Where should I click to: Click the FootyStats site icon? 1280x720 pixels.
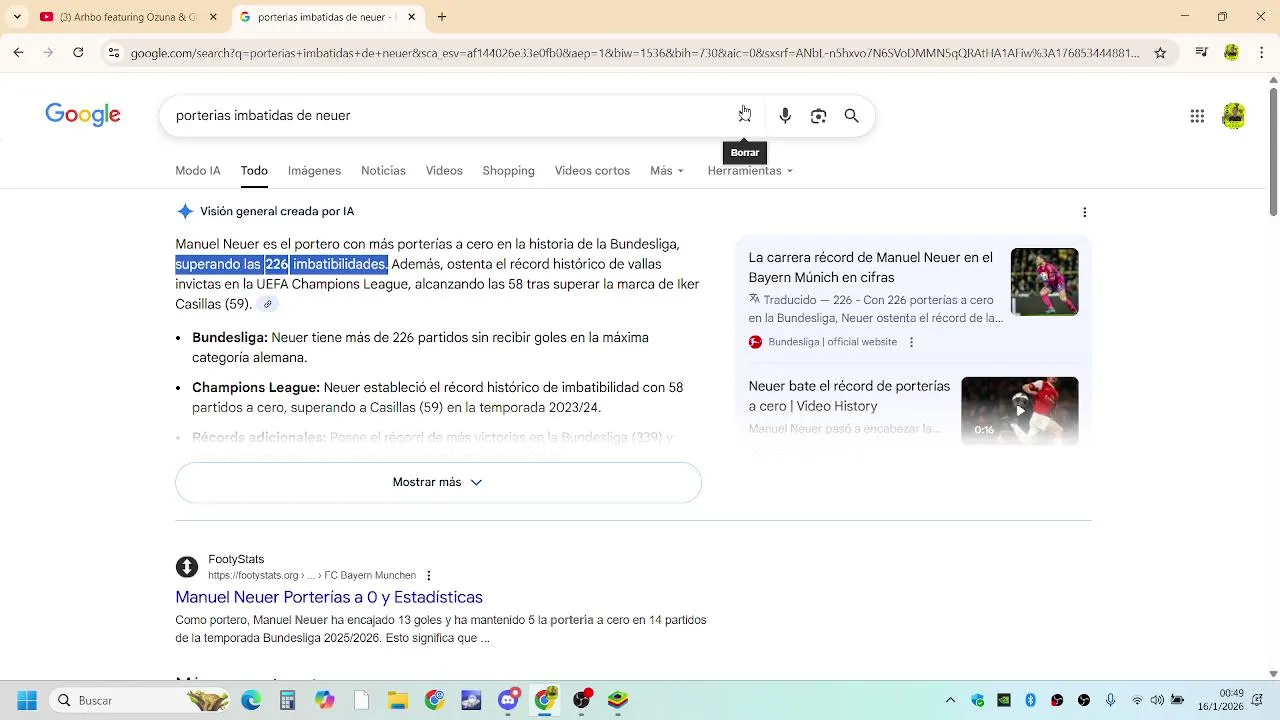point(187,567)
